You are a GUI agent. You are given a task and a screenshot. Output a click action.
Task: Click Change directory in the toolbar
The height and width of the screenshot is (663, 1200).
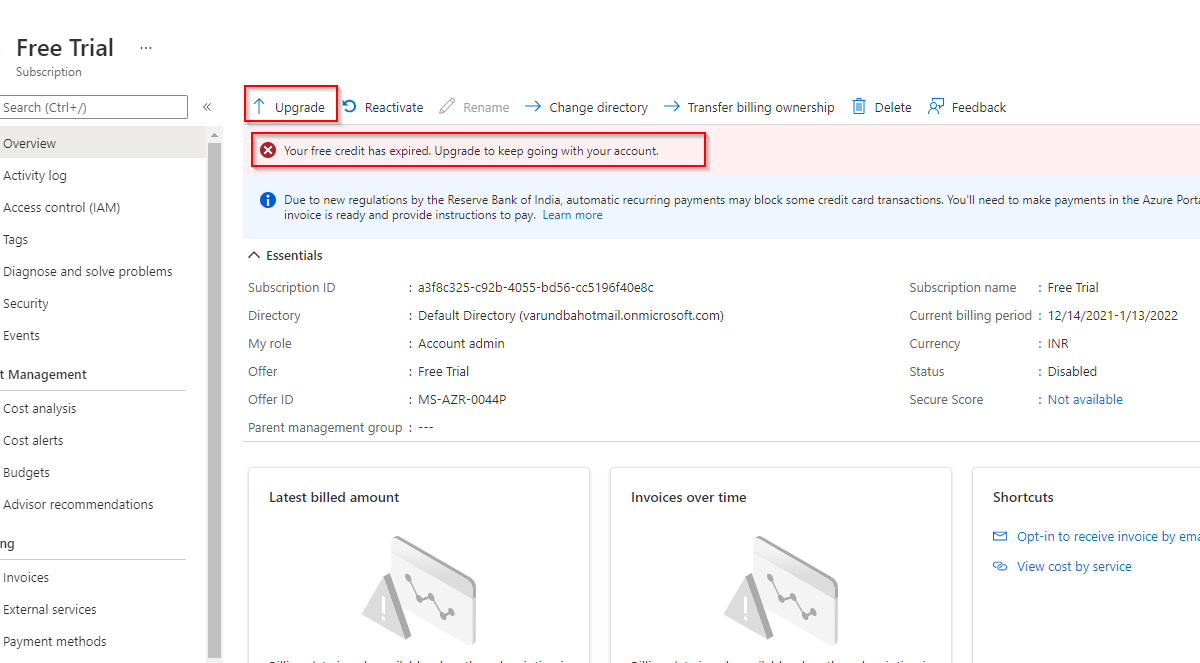click(598, 107)
